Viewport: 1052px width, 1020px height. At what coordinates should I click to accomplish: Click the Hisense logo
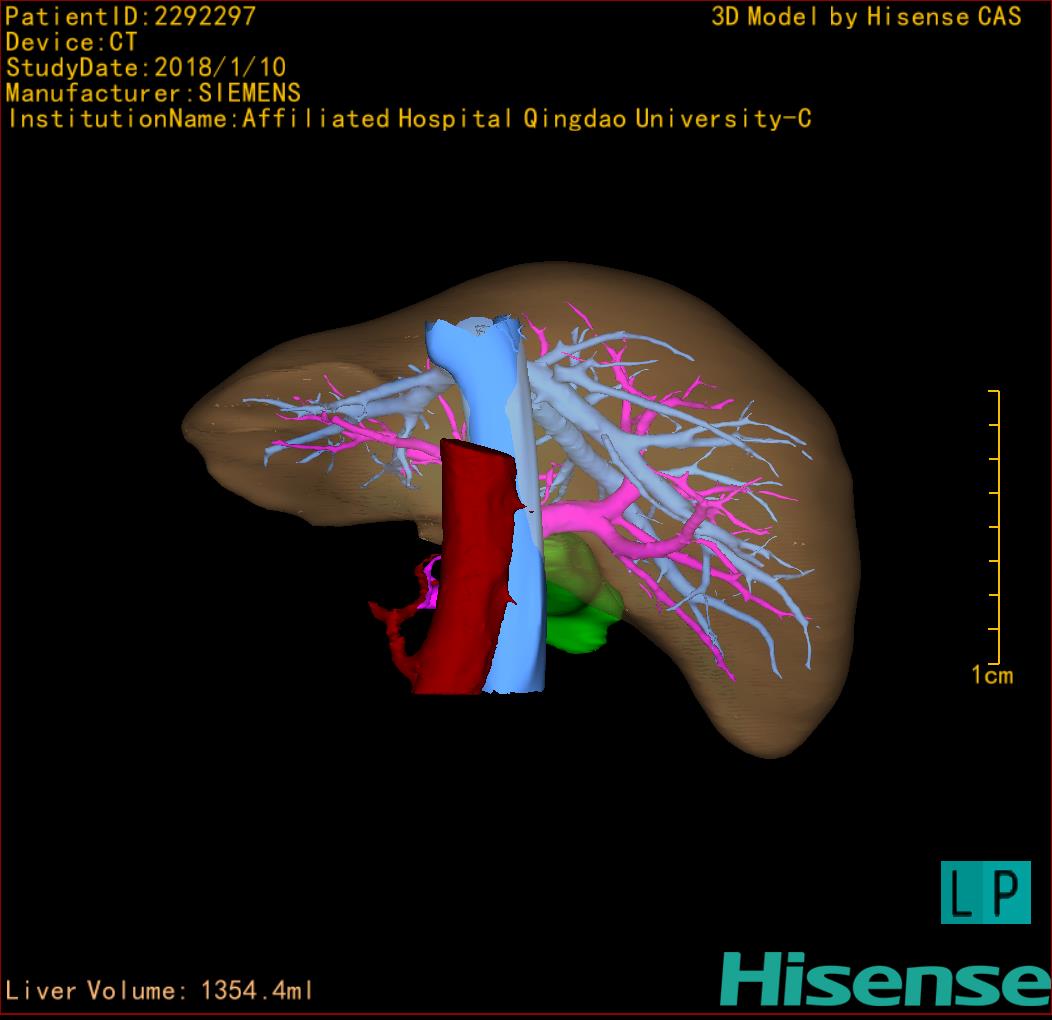tap(886, 979)
